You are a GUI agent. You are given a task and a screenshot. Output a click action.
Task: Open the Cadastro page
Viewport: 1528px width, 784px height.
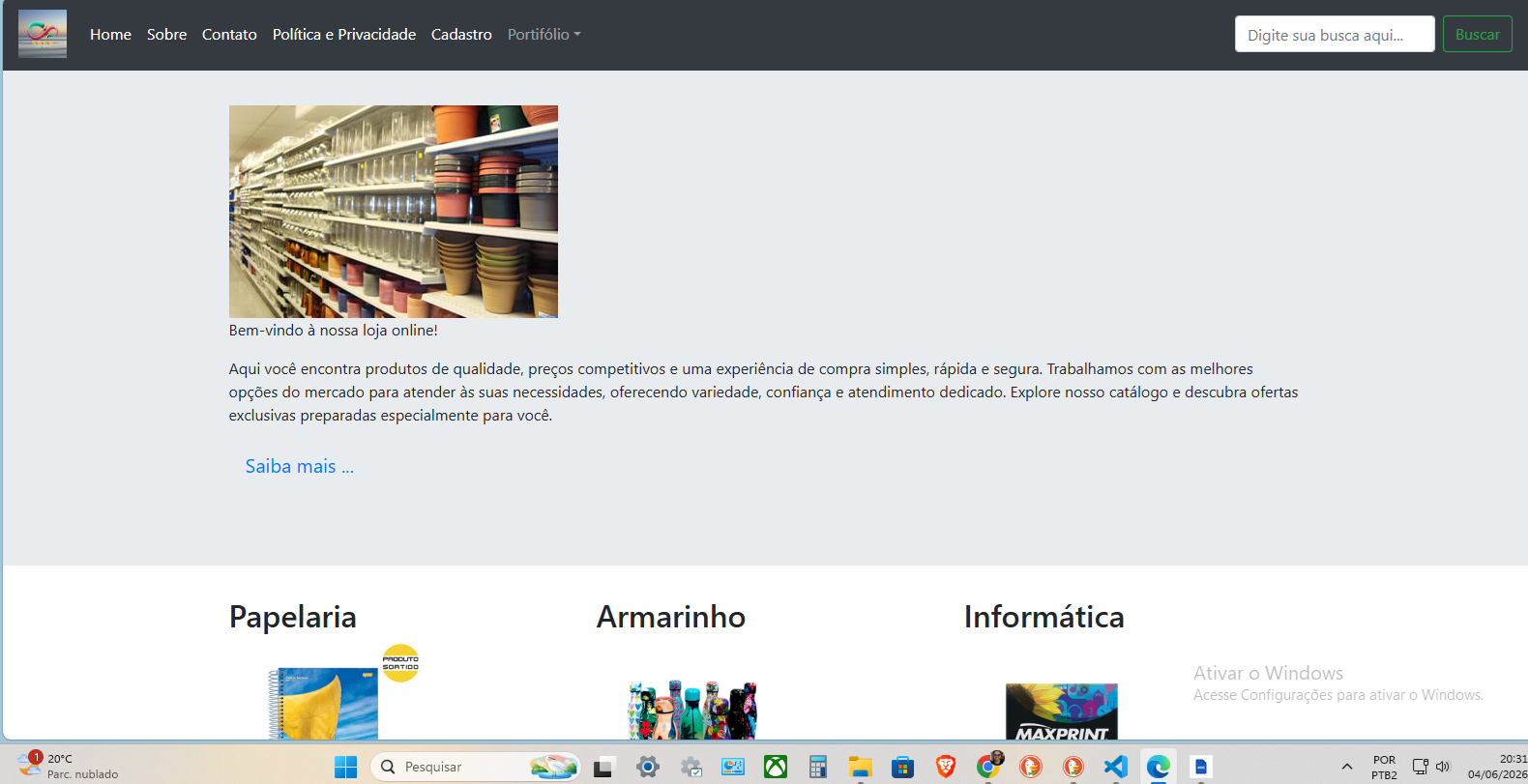click(x=461, y=34)
